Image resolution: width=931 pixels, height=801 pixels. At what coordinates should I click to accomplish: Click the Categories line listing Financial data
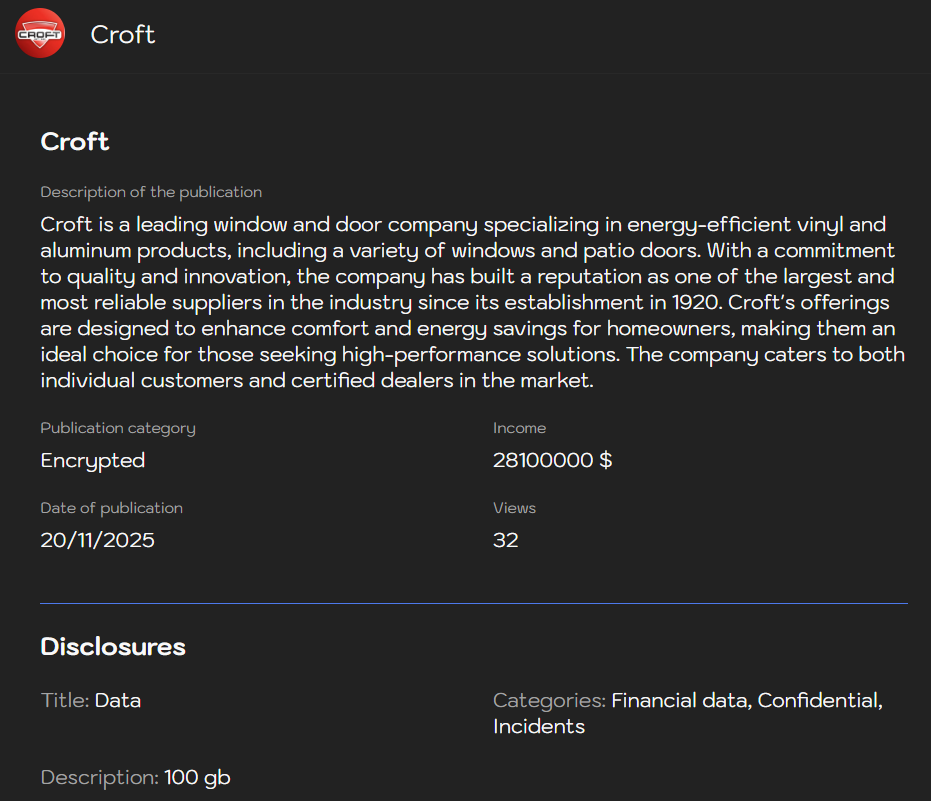pos(688,713)
